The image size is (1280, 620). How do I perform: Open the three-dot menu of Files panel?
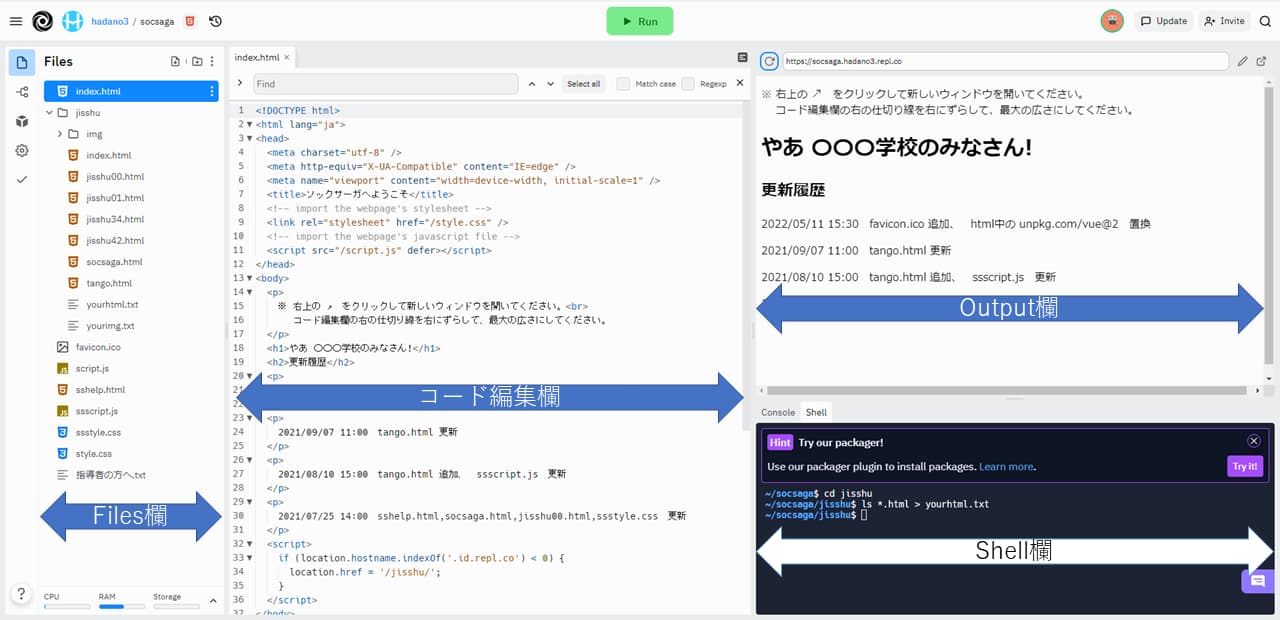pos(213,61)
